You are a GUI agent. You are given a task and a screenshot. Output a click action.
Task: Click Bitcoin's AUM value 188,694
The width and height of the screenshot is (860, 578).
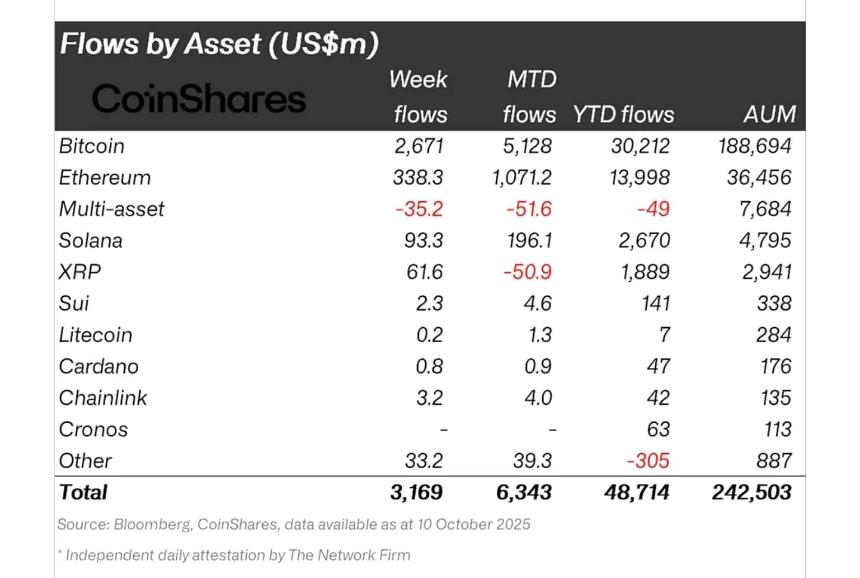(754, 146)
